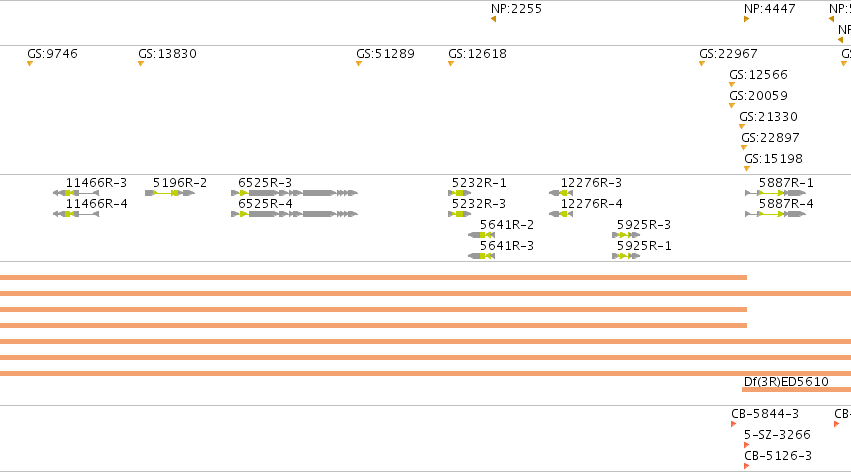Image resolution: width=851 pixels, height=472 pixels.
Task: Click the GS:12618 label
Action: tap(477, 54)
